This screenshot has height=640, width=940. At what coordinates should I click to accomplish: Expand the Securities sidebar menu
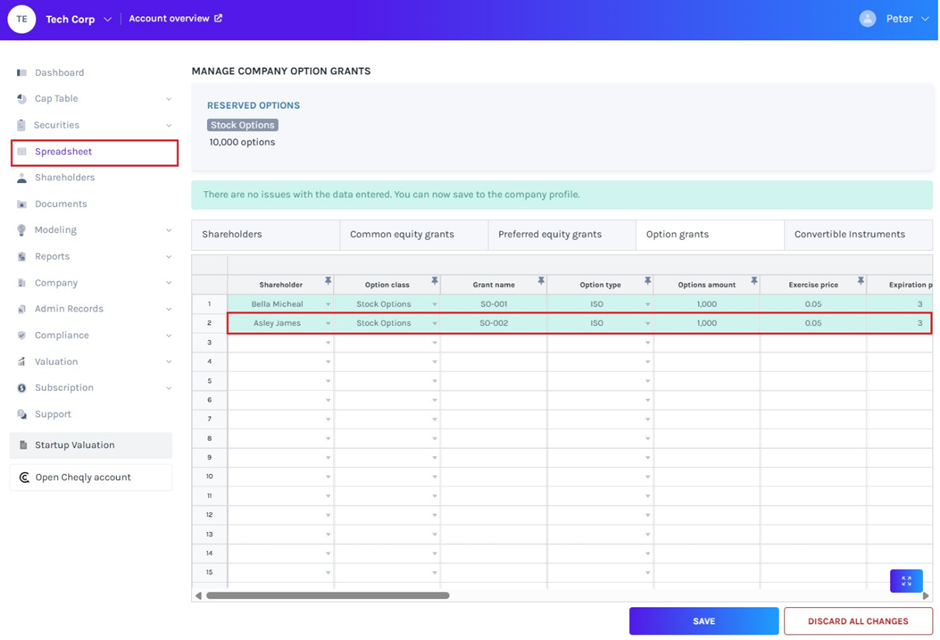click(168, 126)
